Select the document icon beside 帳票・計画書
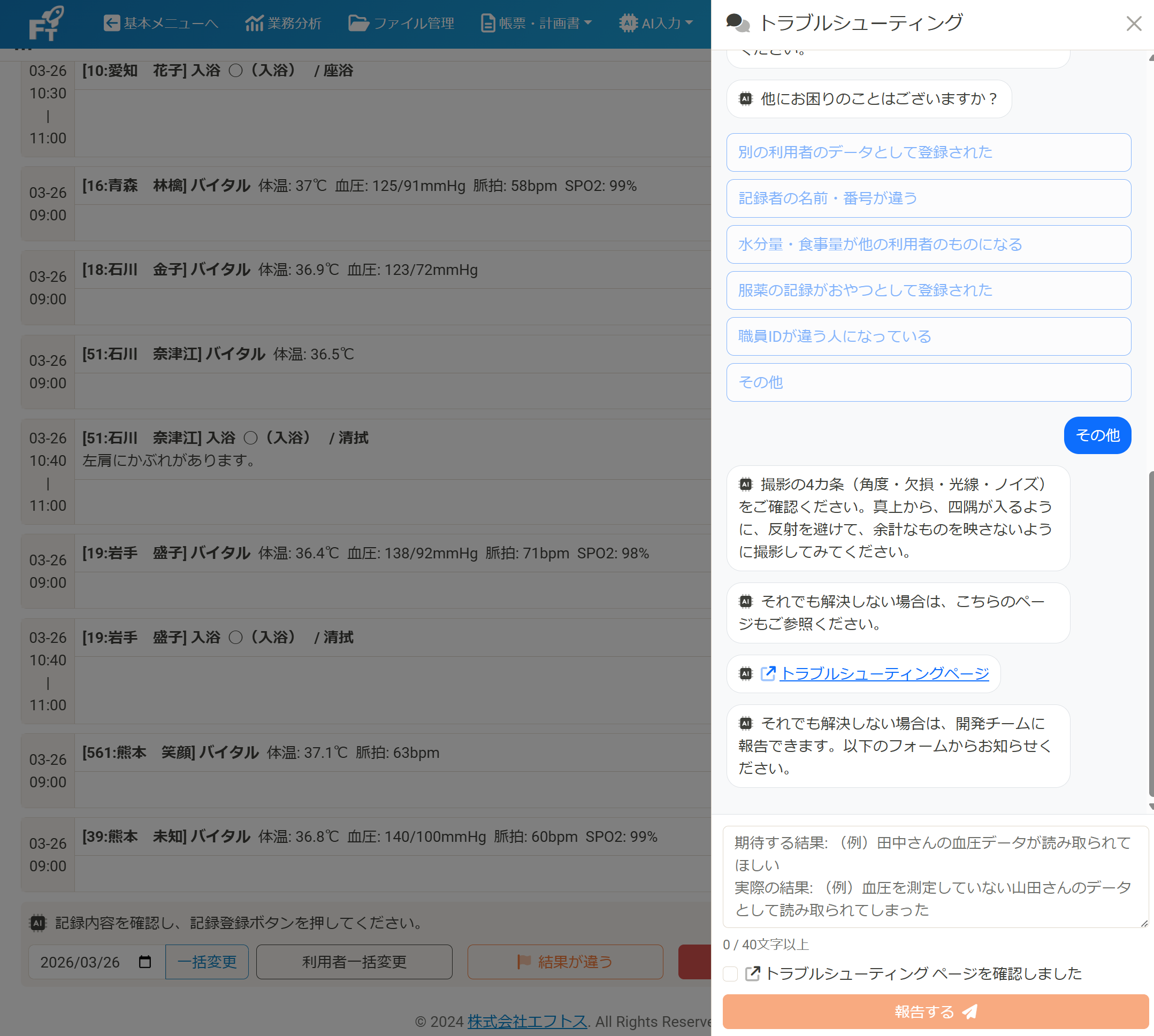Screen dimensions: 1154x1036 [x=487, y=24]
